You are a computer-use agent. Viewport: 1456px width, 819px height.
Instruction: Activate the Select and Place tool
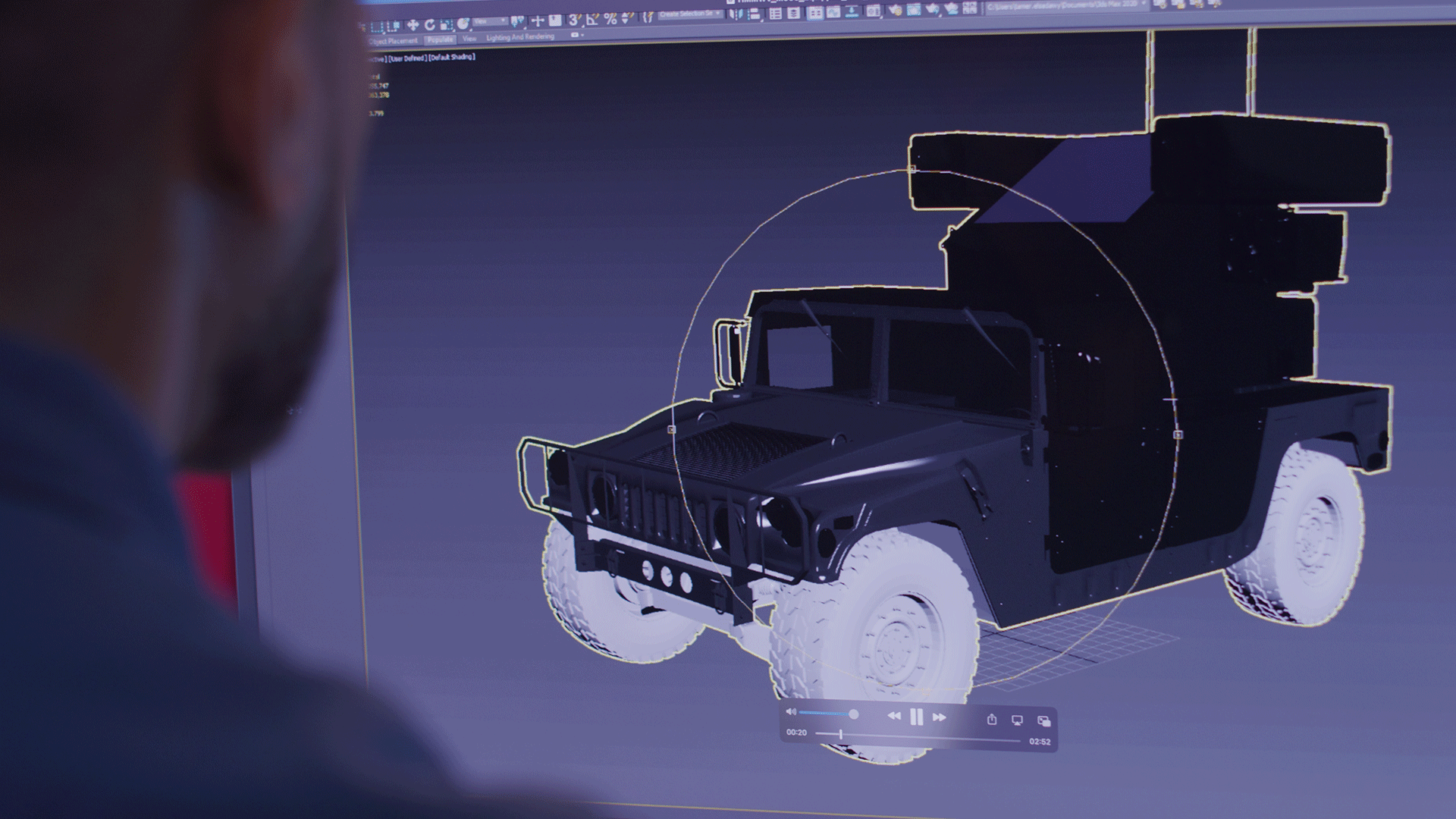(463, 24)
